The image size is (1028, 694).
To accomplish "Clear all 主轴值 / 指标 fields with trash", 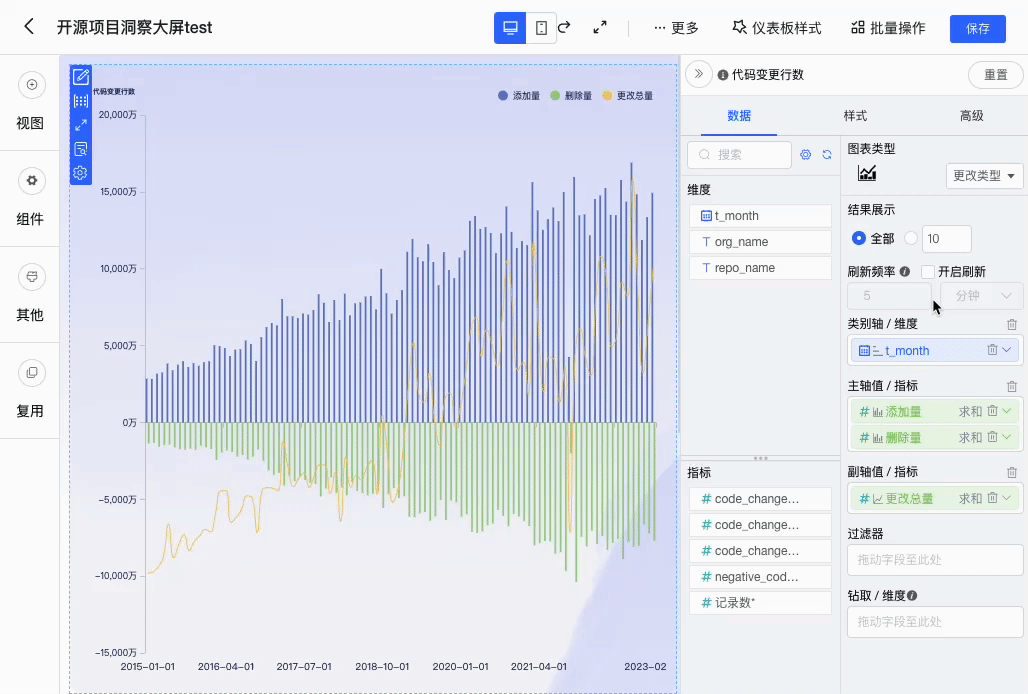I will pyautogui.click(x=1012, y=386).
